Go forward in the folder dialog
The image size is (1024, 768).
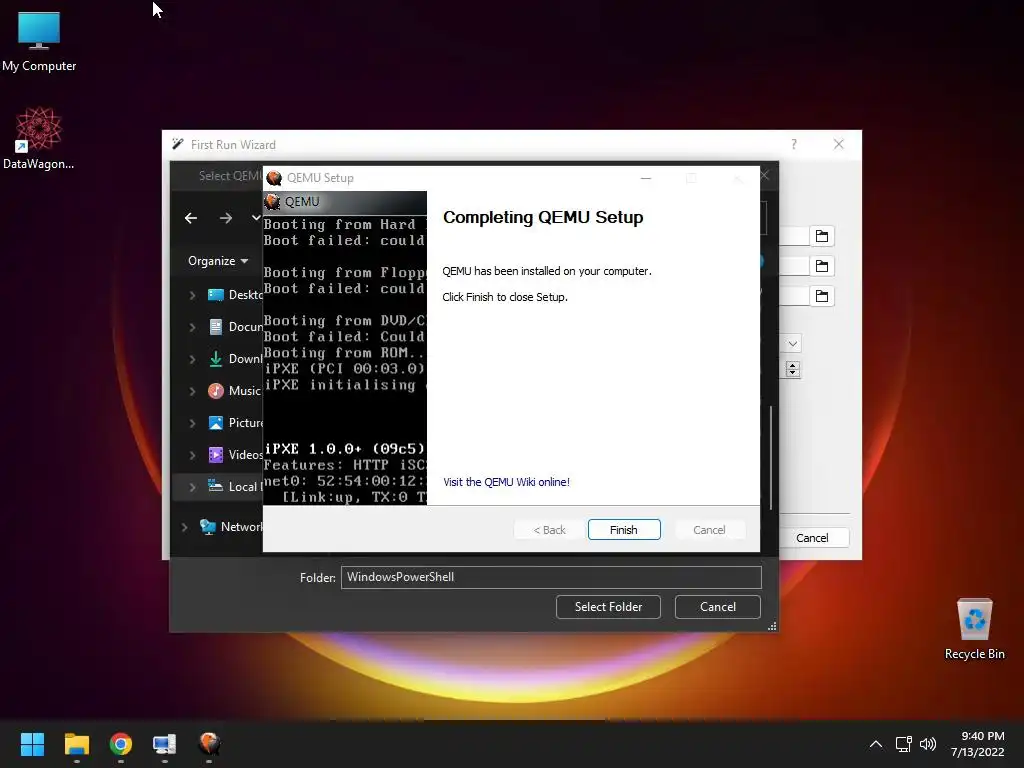(x=226, y=218)
